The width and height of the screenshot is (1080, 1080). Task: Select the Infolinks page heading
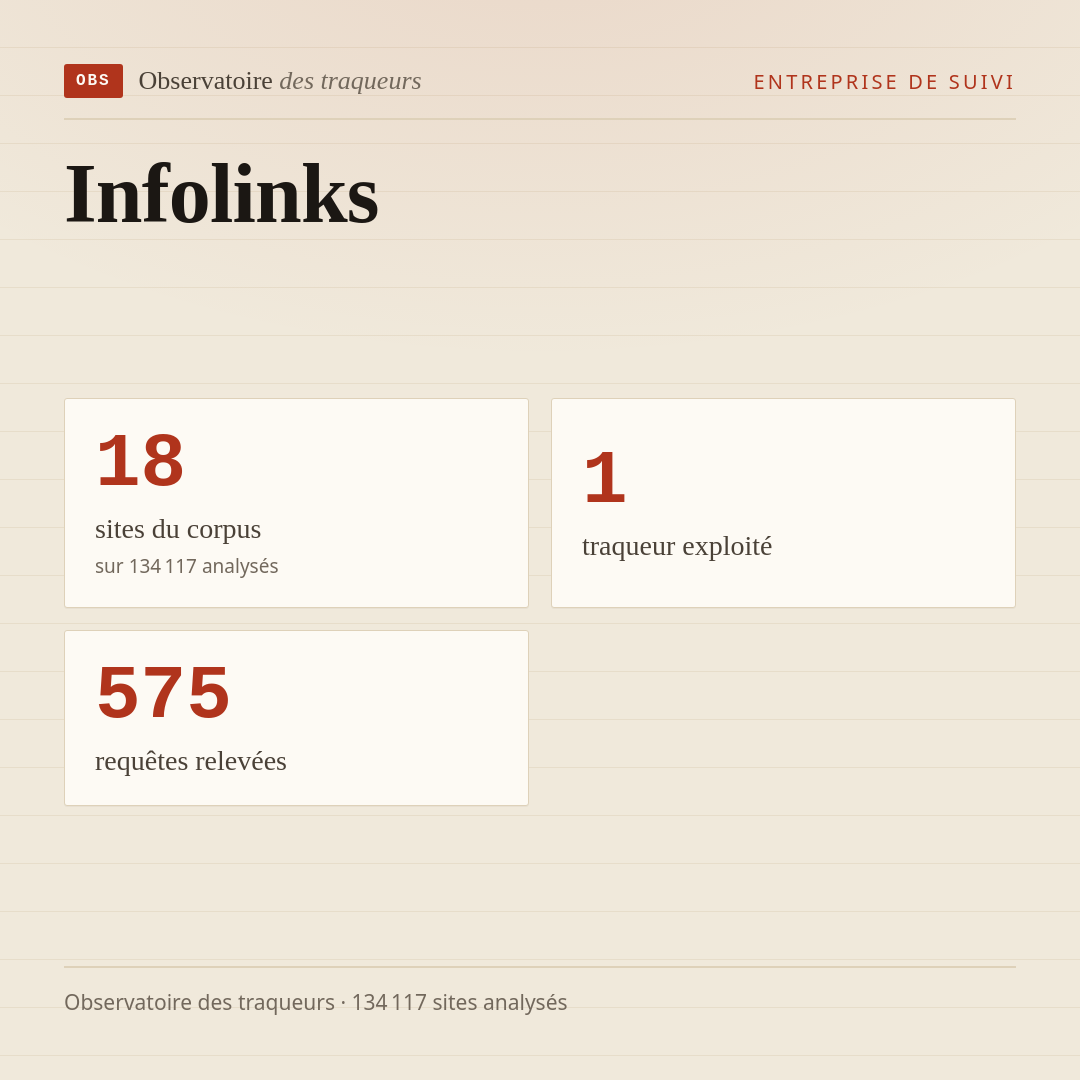click(x=222, y=194)
